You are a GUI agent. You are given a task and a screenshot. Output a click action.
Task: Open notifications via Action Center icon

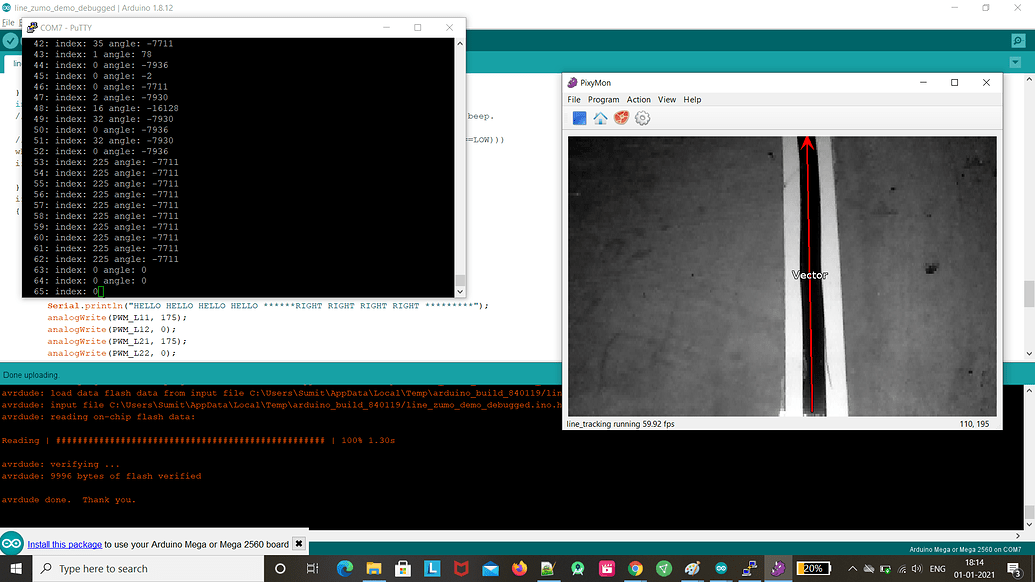coord(1012,568)
